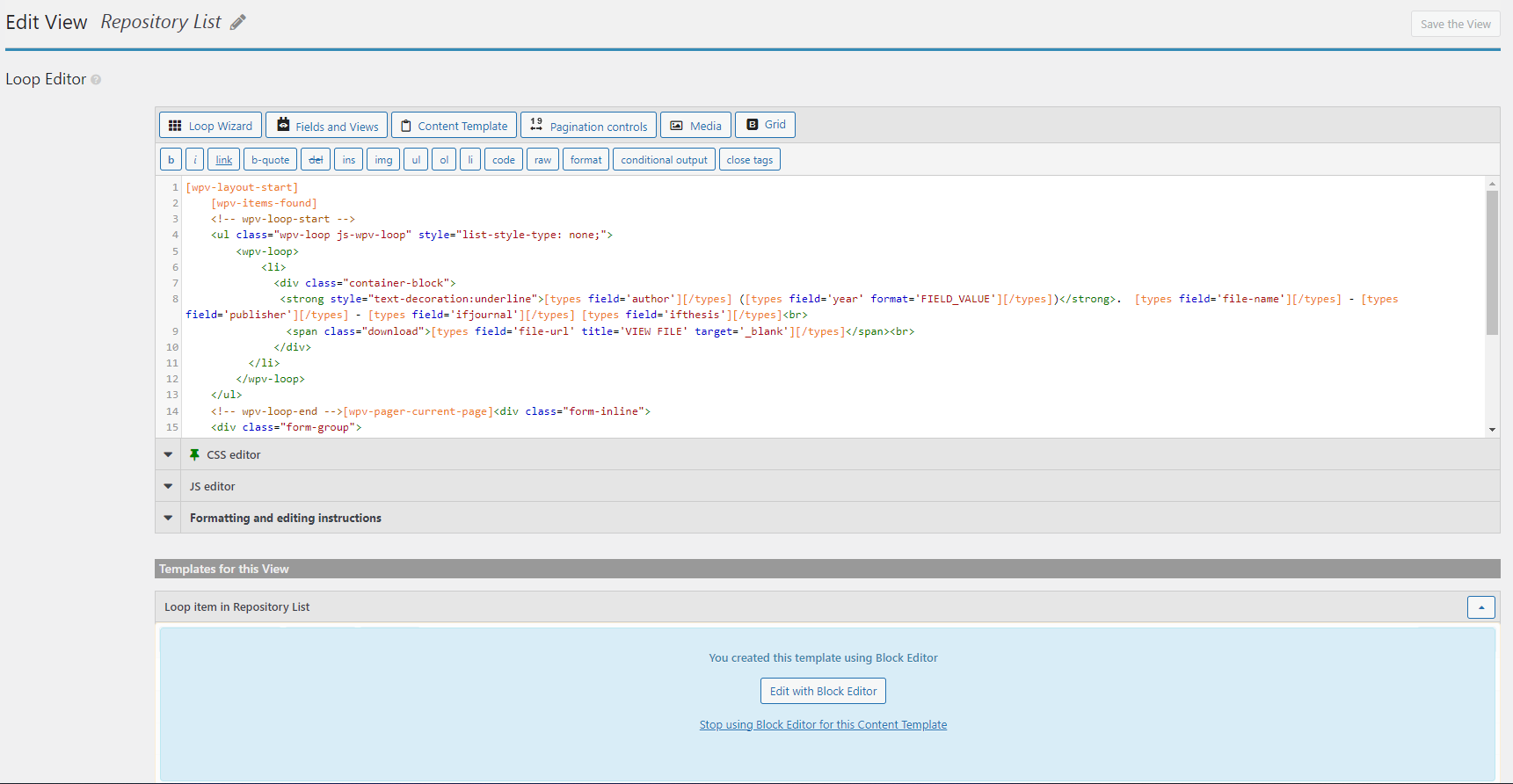Apply bold with the b tag
This screenshot has height=784, width=1513.
(x=171, y=160)
